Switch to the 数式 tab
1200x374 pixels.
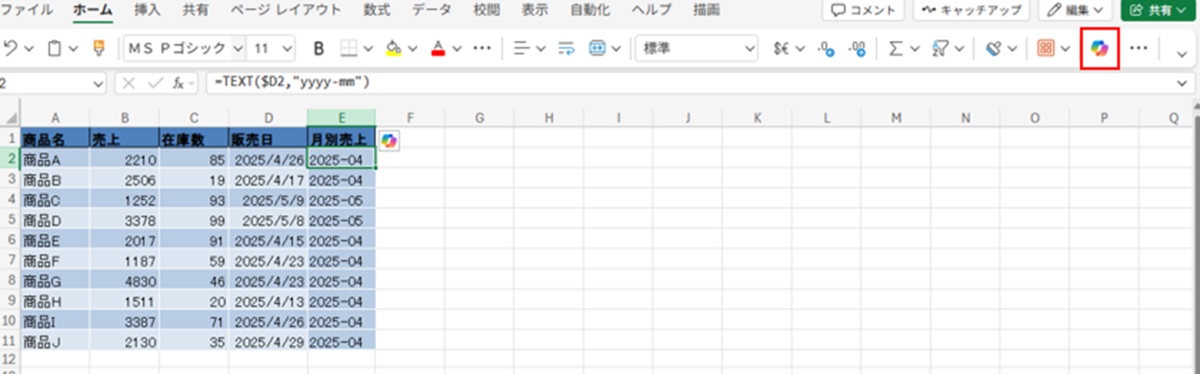coord(377,9)
